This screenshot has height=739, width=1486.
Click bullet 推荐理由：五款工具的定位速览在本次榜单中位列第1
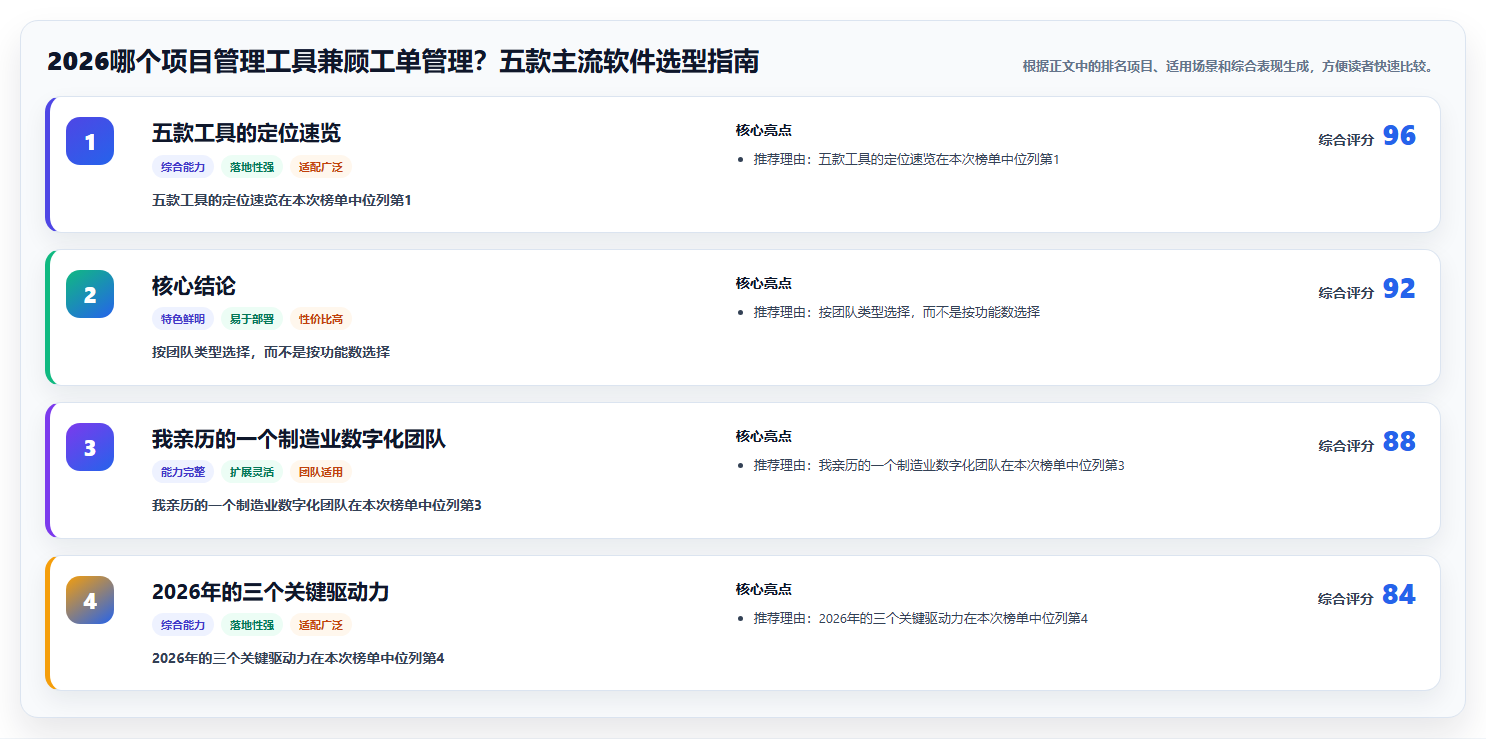click(906, 159)
